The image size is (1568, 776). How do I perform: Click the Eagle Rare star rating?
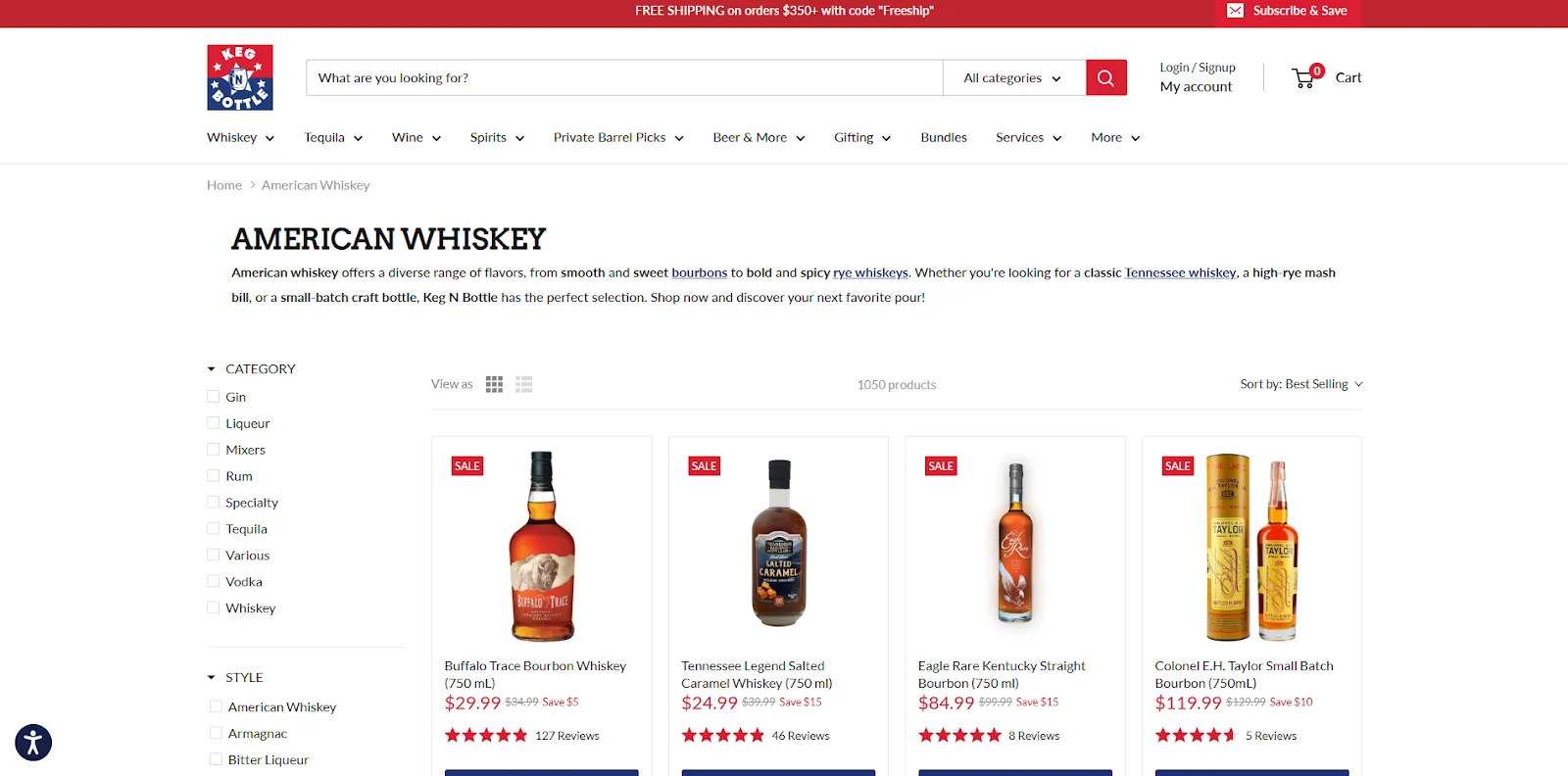pos(959,735)
